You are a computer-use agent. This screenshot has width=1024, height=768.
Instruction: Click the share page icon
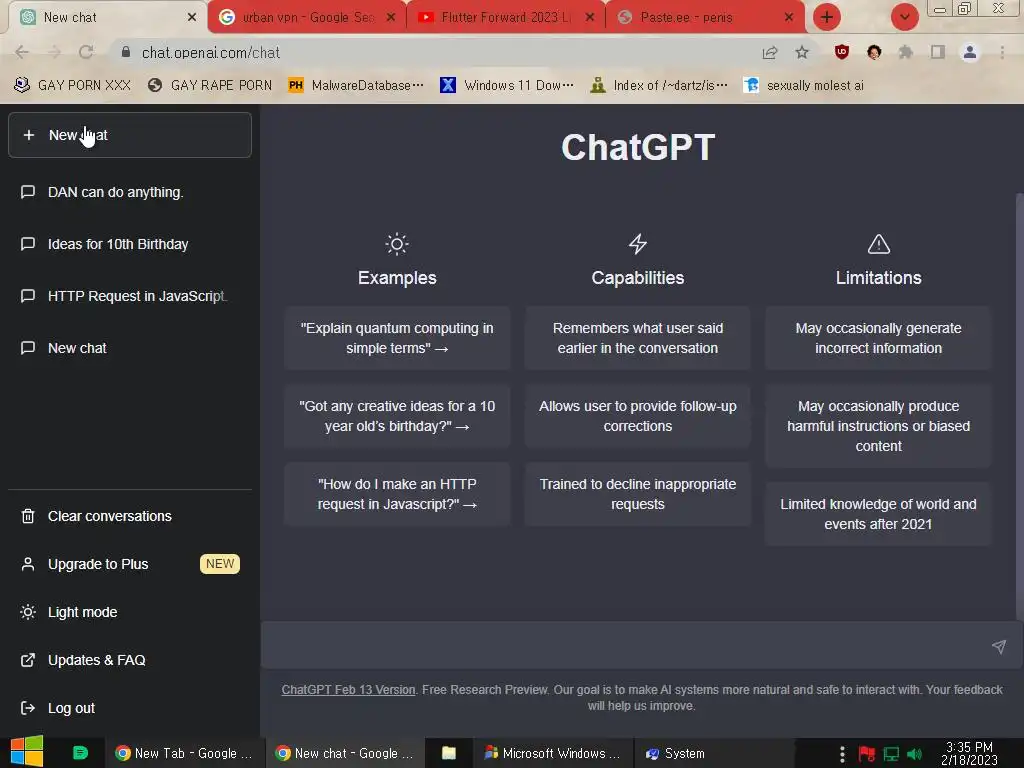click(770, 52)
